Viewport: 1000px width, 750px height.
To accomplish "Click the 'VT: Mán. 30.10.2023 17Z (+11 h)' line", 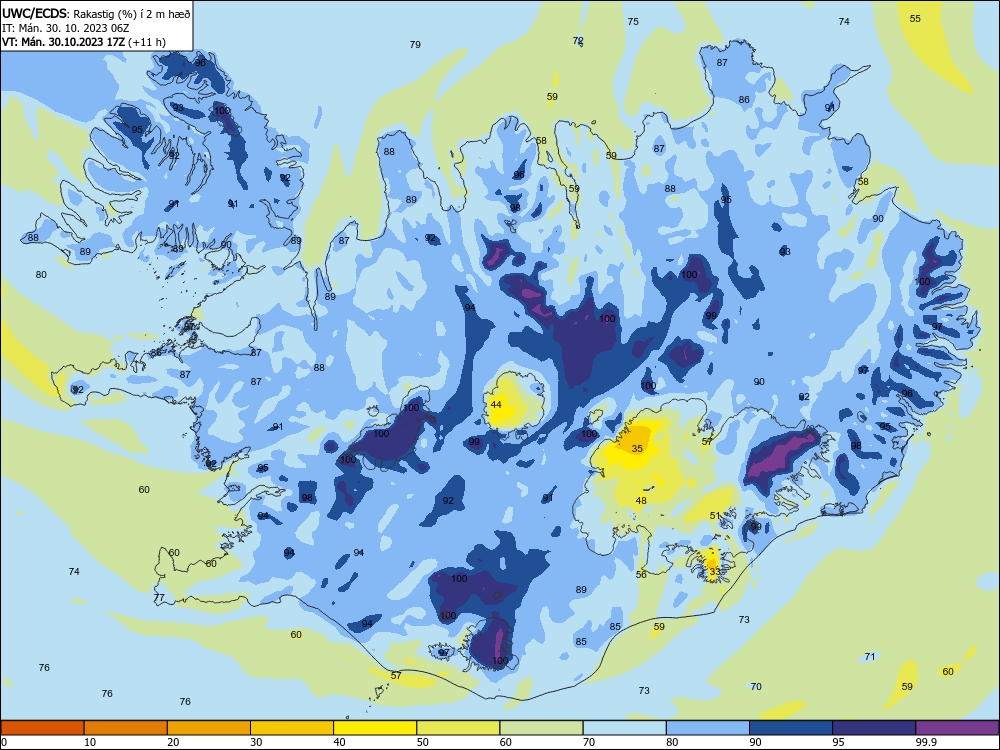I will coord(84,42).
